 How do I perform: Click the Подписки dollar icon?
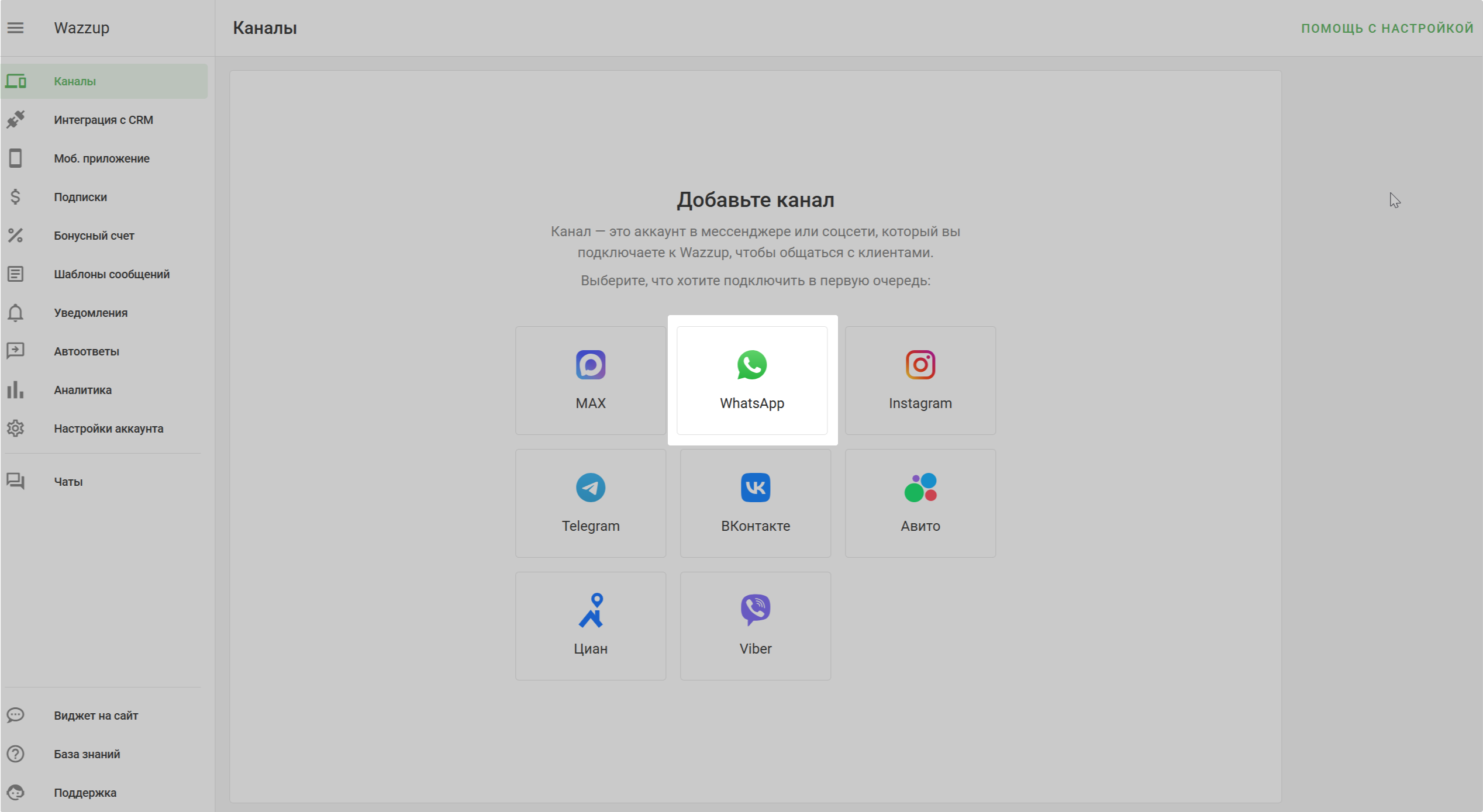(x=16, y=197)
